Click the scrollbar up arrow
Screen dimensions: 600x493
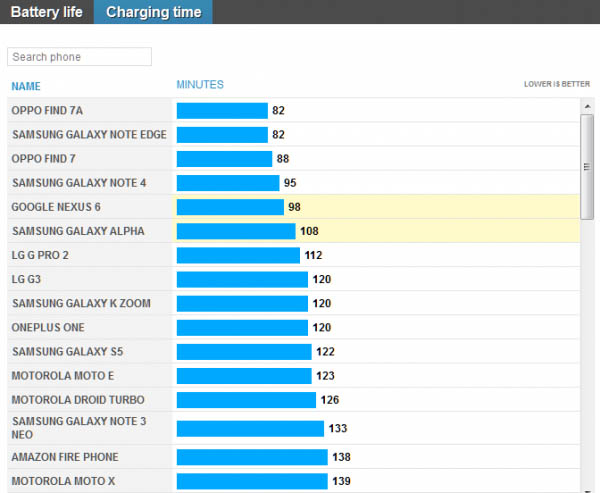click(587, 107)
